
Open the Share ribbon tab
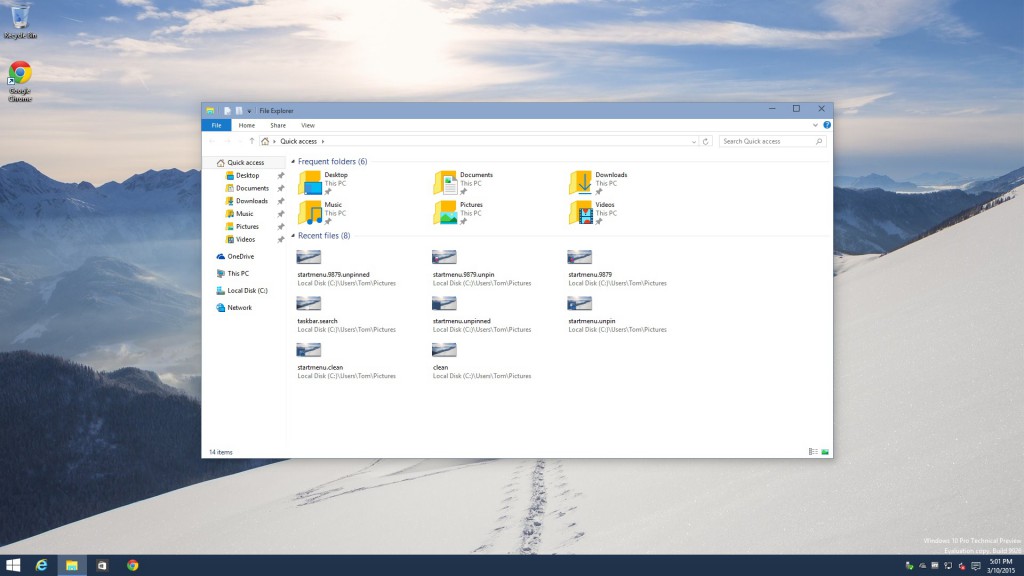(x=278, y=125)
